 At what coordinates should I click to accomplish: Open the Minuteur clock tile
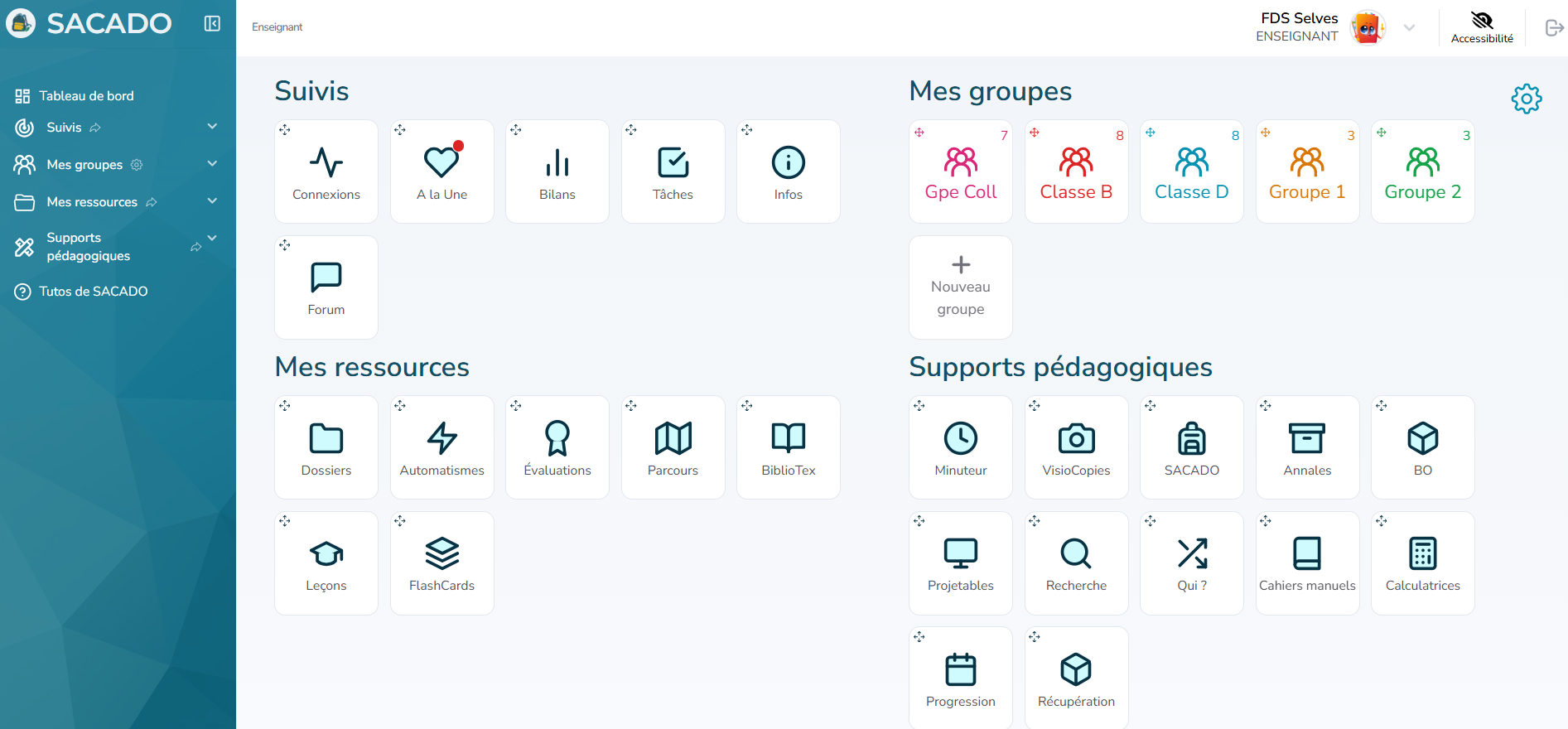[x=961, y=447]
